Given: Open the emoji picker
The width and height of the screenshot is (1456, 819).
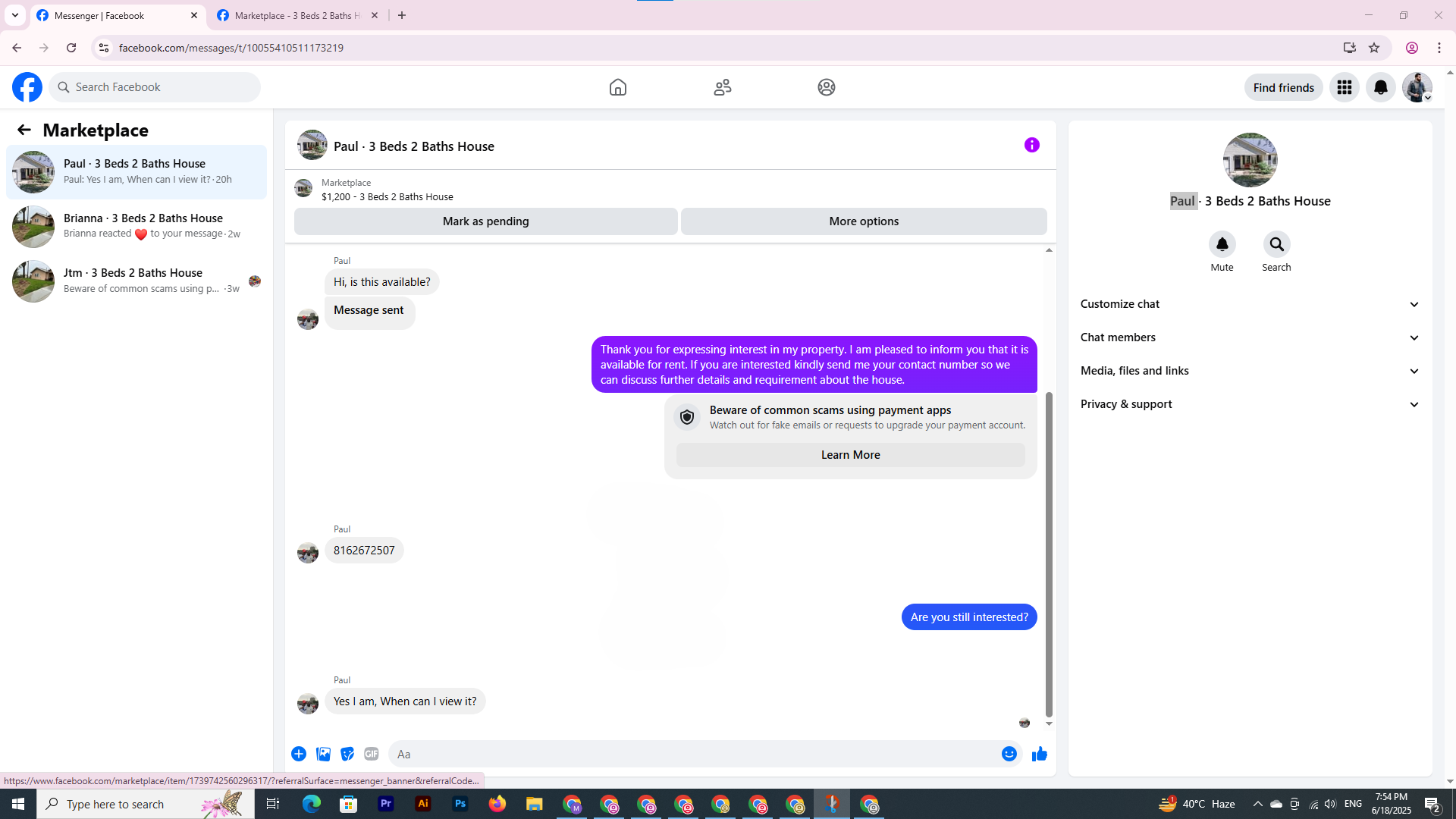Looking at the screenshot, I should [1009, 754].
